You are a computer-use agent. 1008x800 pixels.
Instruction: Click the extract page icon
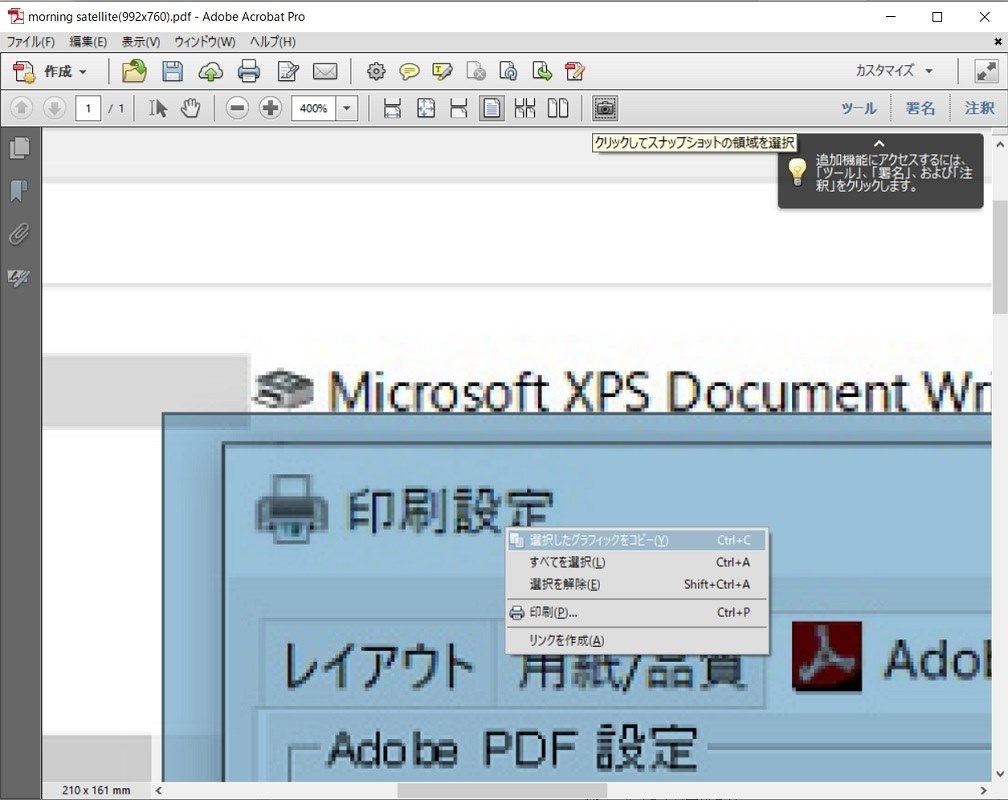pos(542,71)
